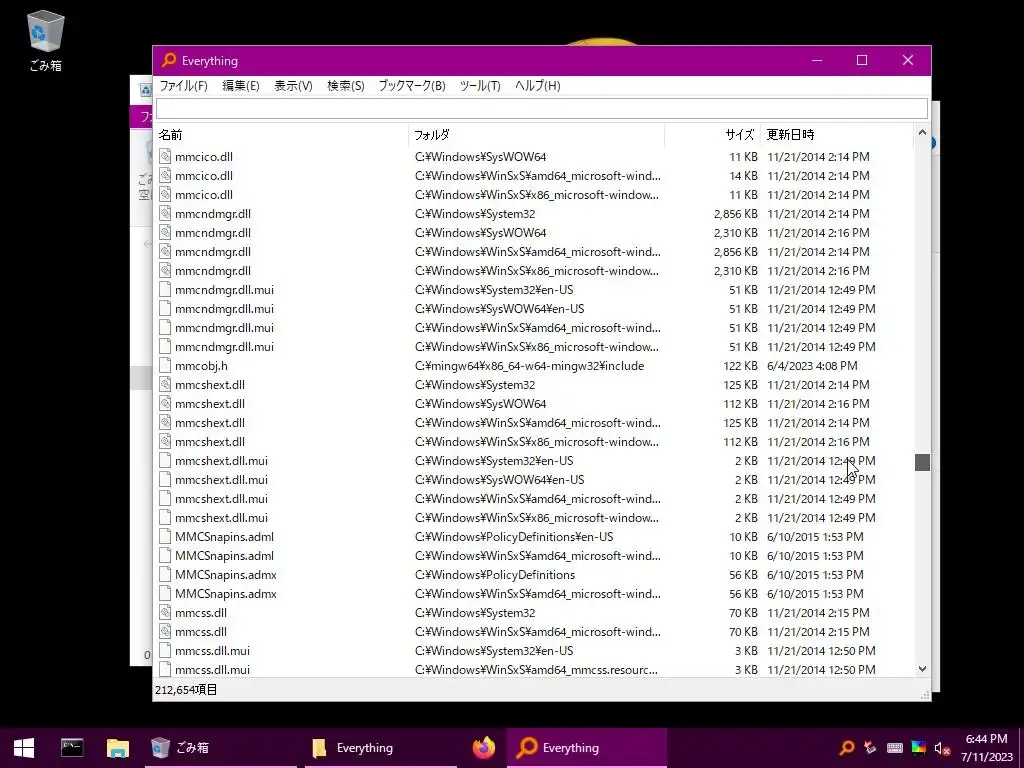
Task: Open the 表示(V) menu
Action: tap(293, 86)
